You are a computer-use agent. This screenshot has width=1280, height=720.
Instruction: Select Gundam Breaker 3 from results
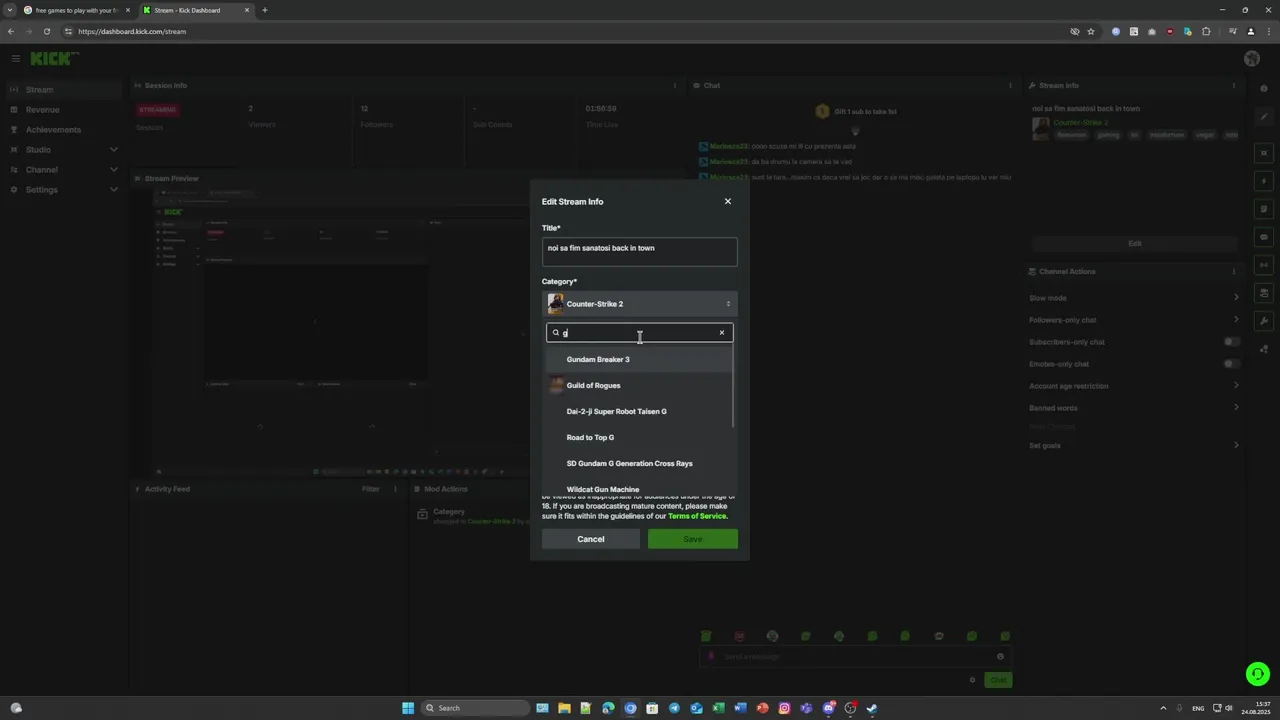point(639,359)
